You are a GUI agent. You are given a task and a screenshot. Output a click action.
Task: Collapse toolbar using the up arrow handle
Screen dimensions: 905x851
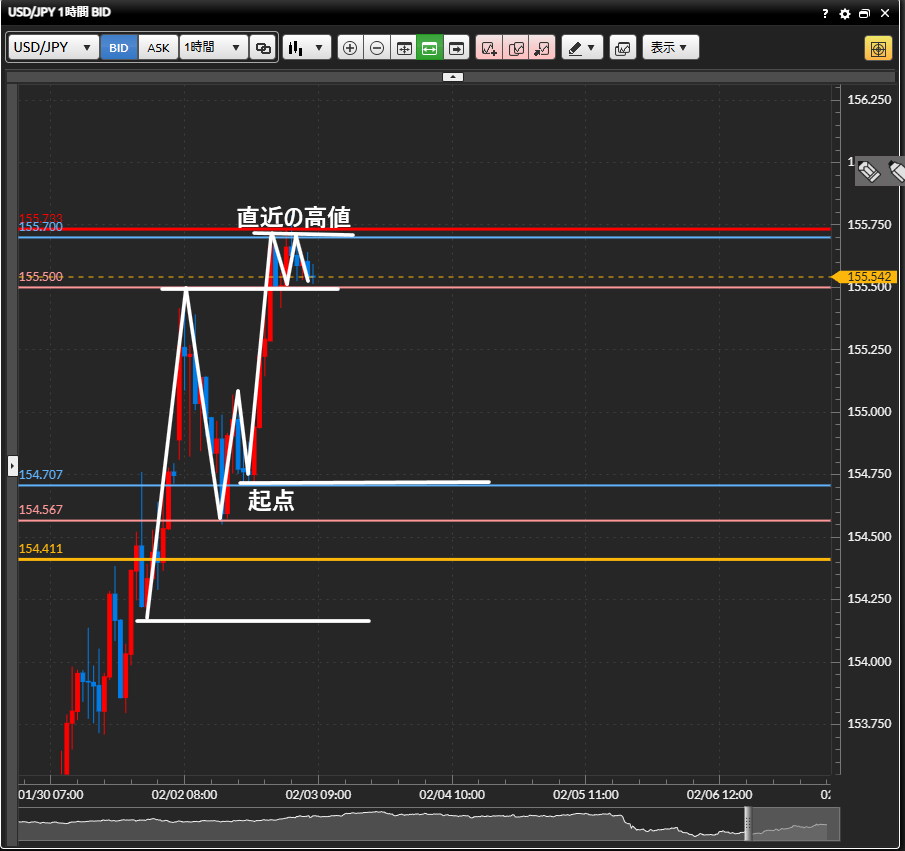[452, 76]
